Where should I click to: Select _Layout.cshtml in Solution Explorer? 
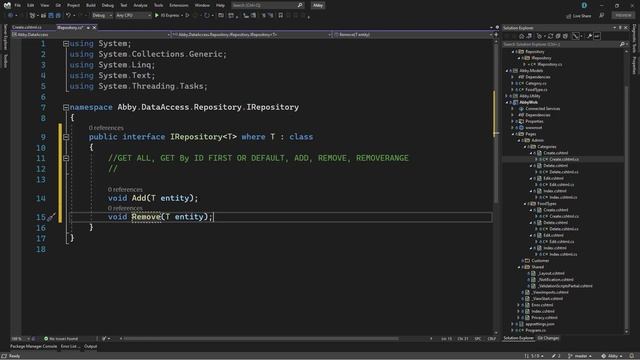pos(551,273)
